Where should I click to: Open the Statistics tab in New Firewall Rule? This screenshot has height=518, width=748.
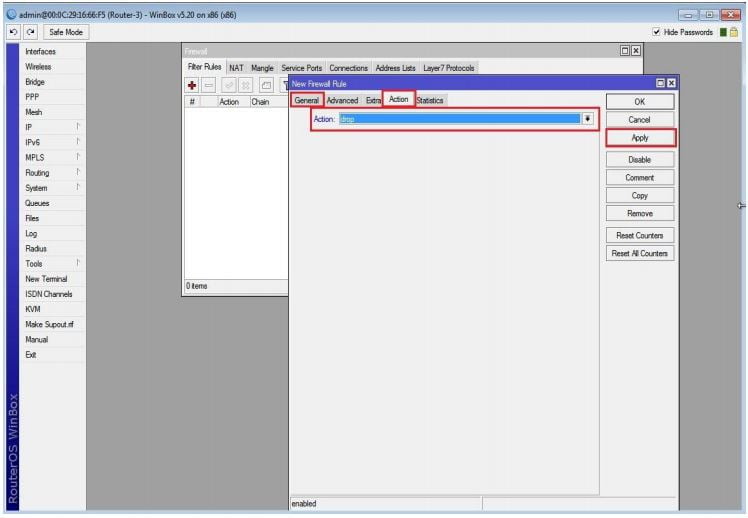tap(429, 100)
